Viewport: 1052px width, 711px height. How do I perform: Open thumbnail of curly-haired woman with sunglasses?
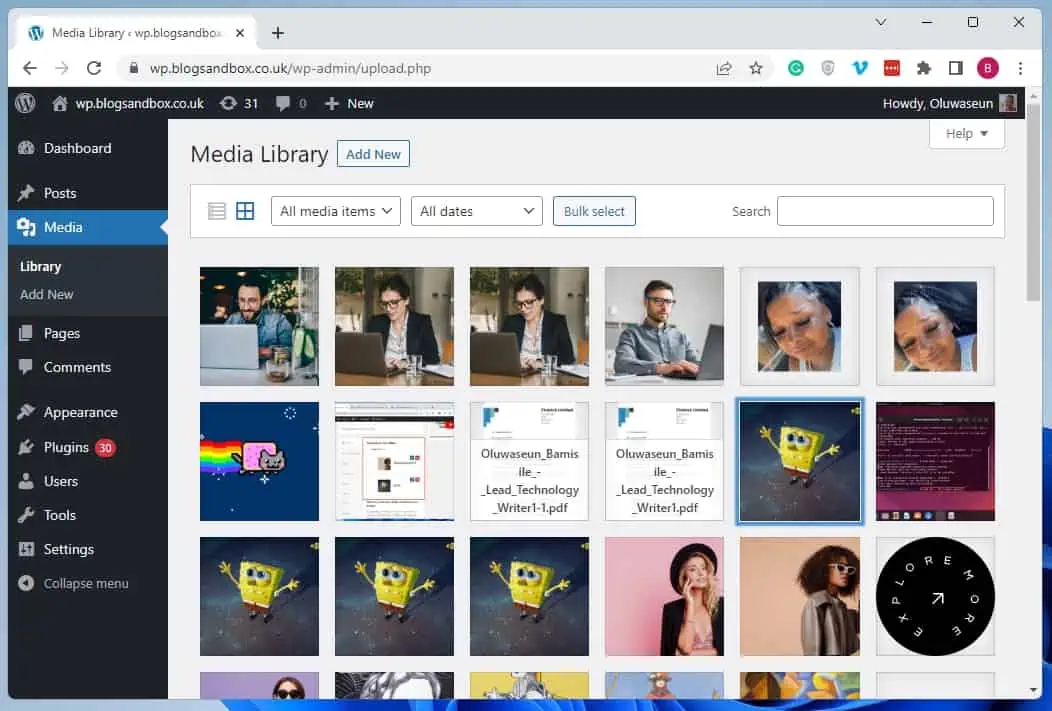click(x=800, y=596)
